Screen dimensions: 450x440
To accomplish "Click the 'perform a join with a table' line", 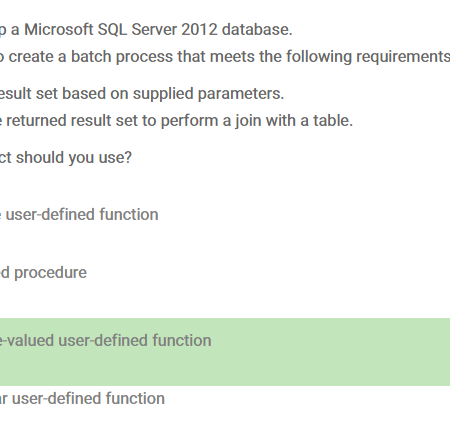I will [x=176, y=121].
